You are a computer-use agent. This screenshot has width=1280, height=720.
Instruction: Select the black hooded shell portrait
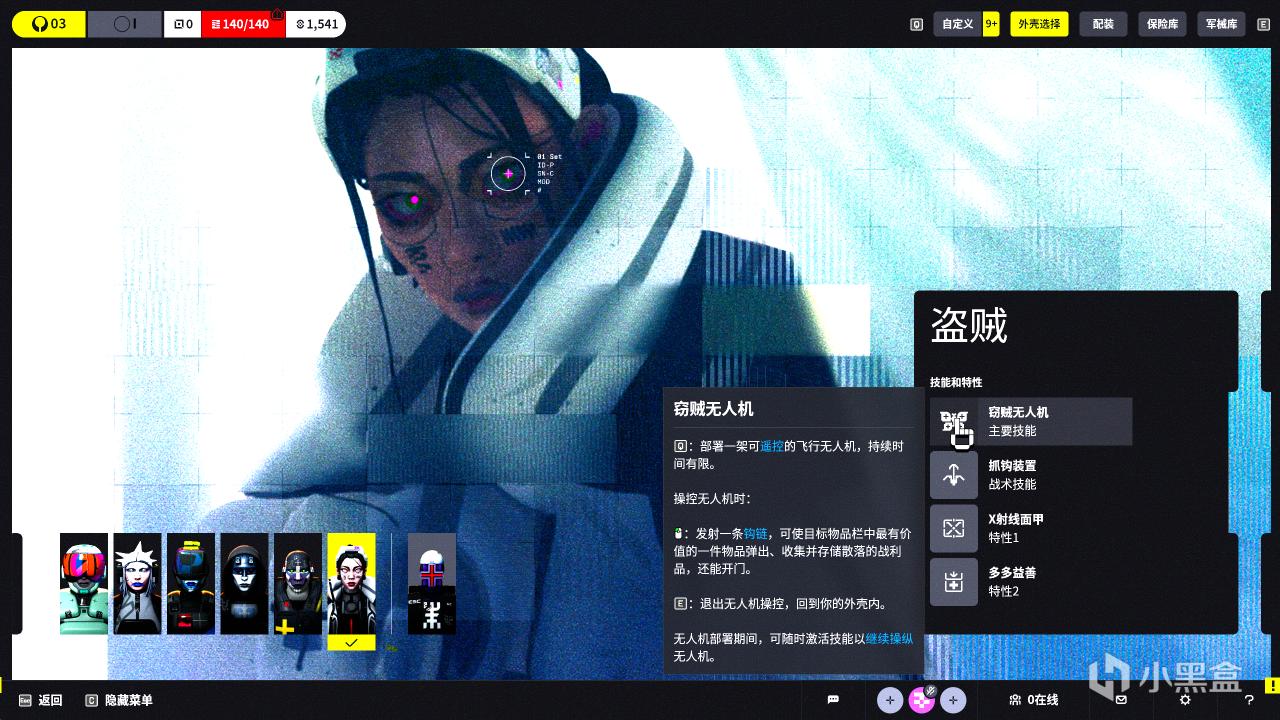(x=244, y=583)
